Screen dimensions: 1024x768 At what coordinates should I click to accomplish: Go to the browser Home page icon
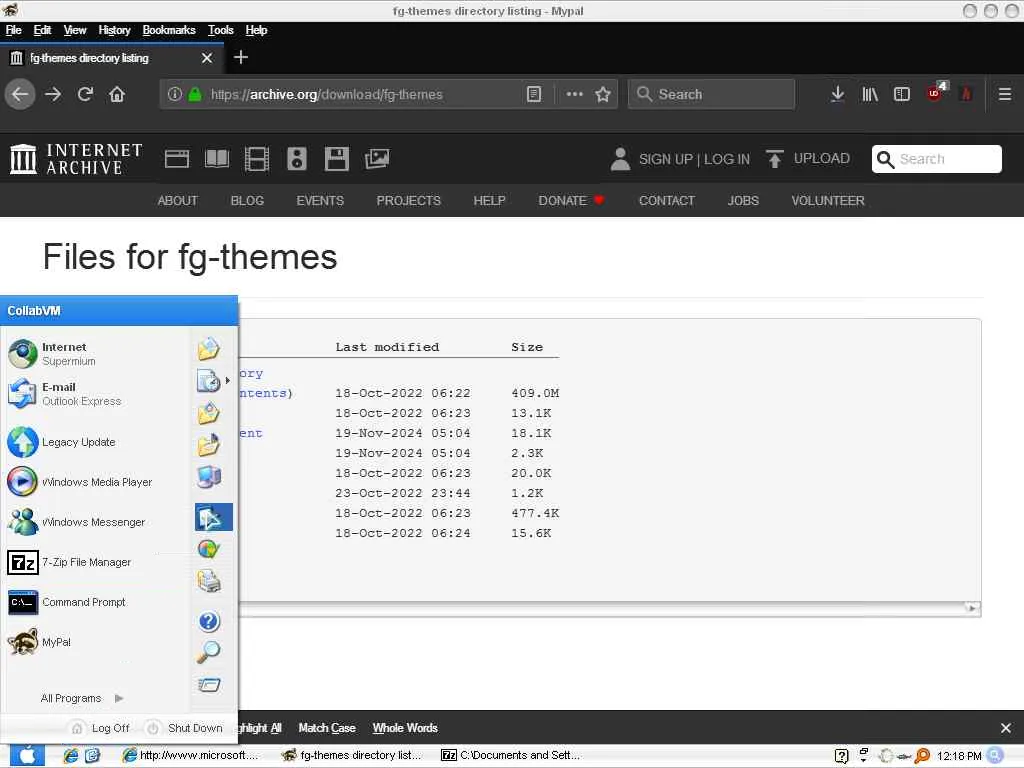point(117,94)
